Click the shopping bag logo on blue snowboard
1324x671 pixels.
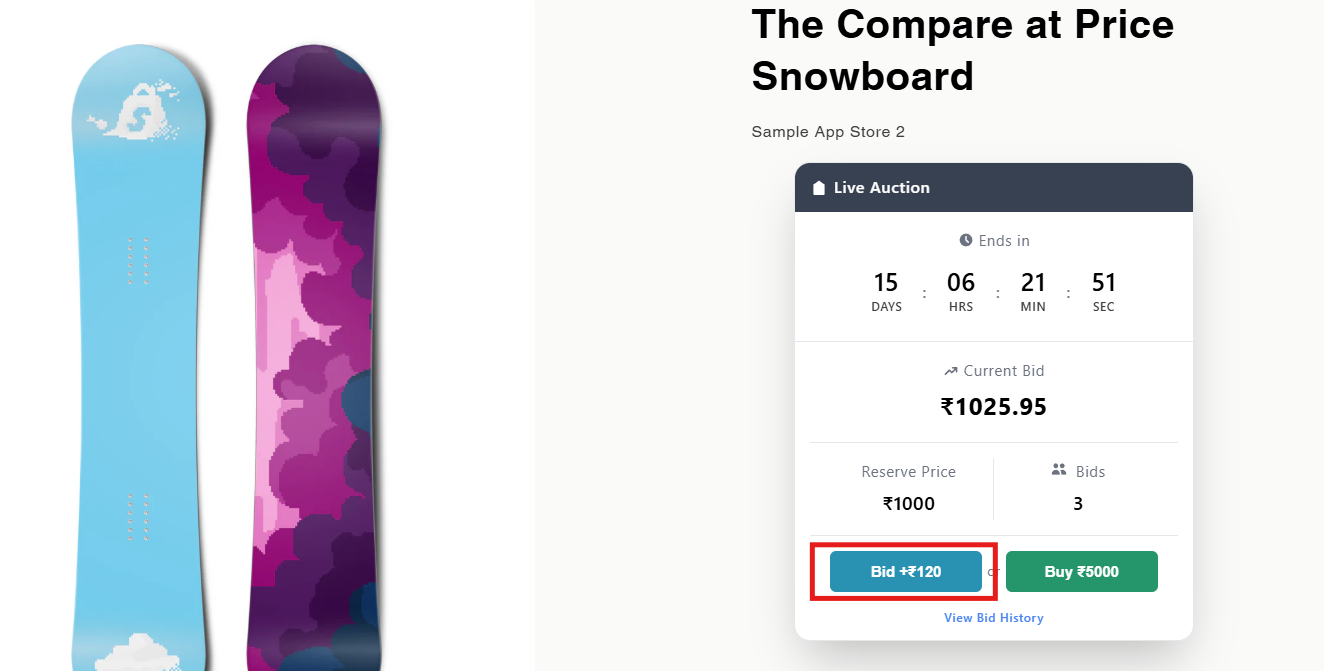(133, 111)
